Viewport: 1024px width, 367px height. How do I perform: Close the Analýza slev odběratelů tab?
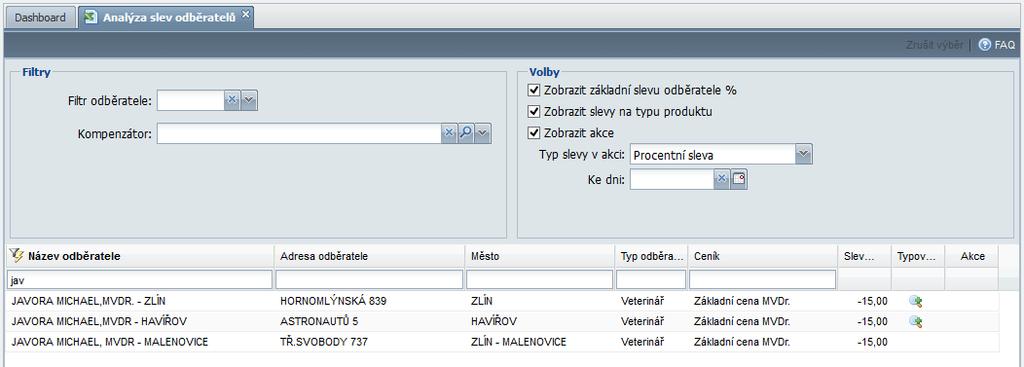(246, 14)
